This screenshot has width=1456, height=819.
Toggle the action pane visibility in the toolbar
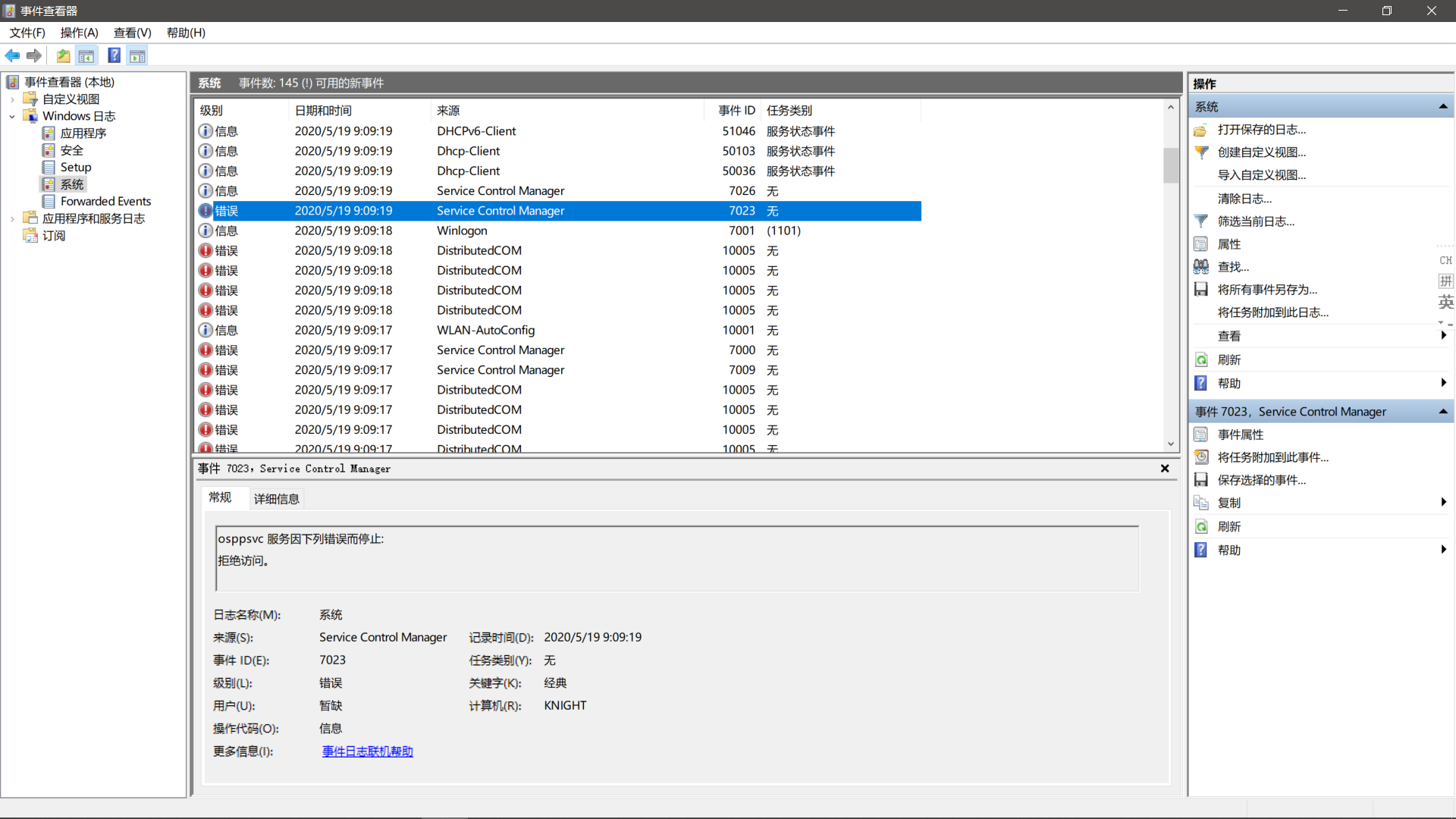[x=137, y=55]
